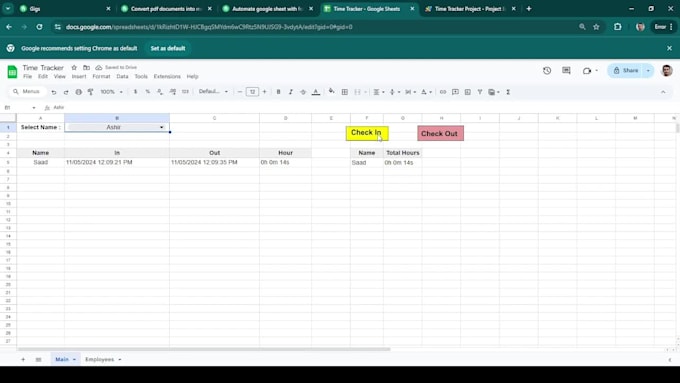The image size is (680, 383).
Task: Click the Create a filter icon
Action: click(x=480, y=92)
